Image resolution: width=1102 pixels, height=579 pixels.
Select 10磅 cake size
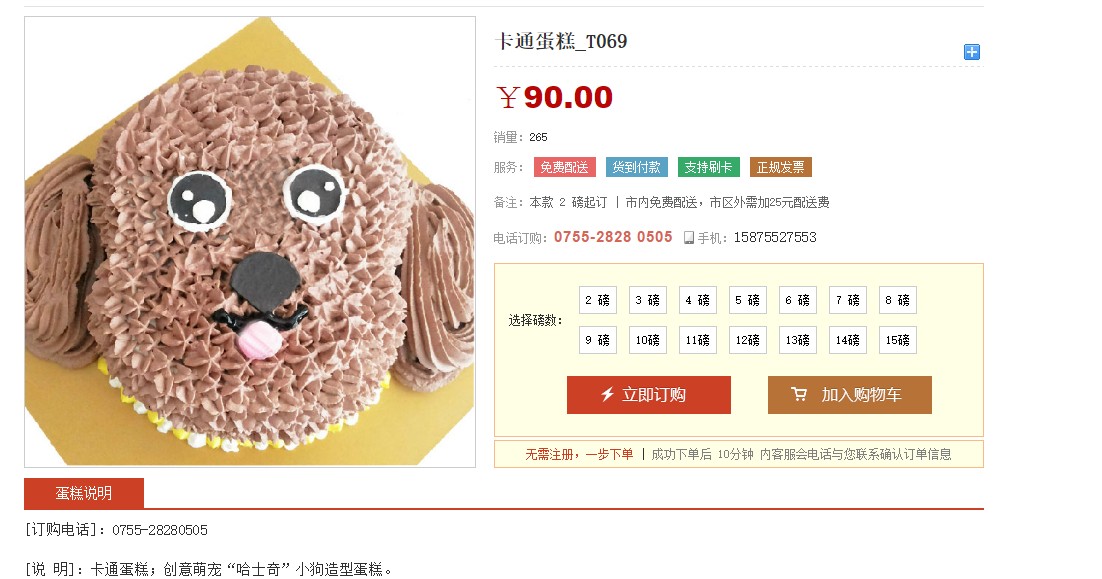point(648,340)
